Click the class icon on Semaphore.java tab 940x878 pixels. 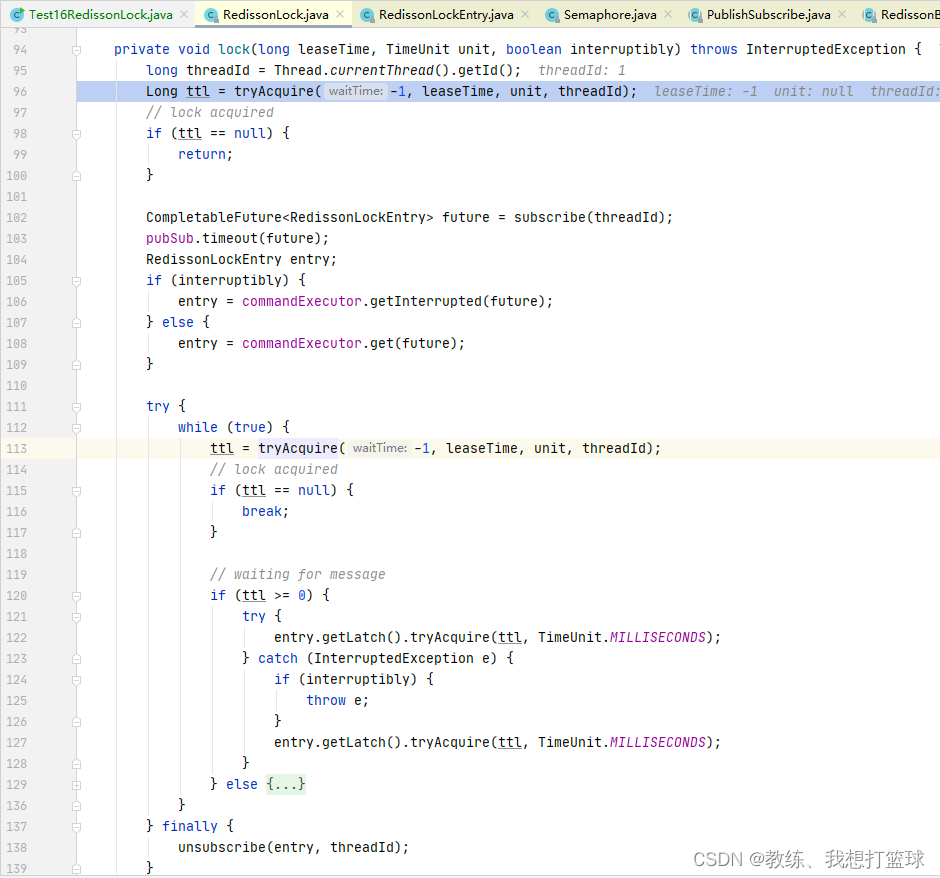click(554, 14)
